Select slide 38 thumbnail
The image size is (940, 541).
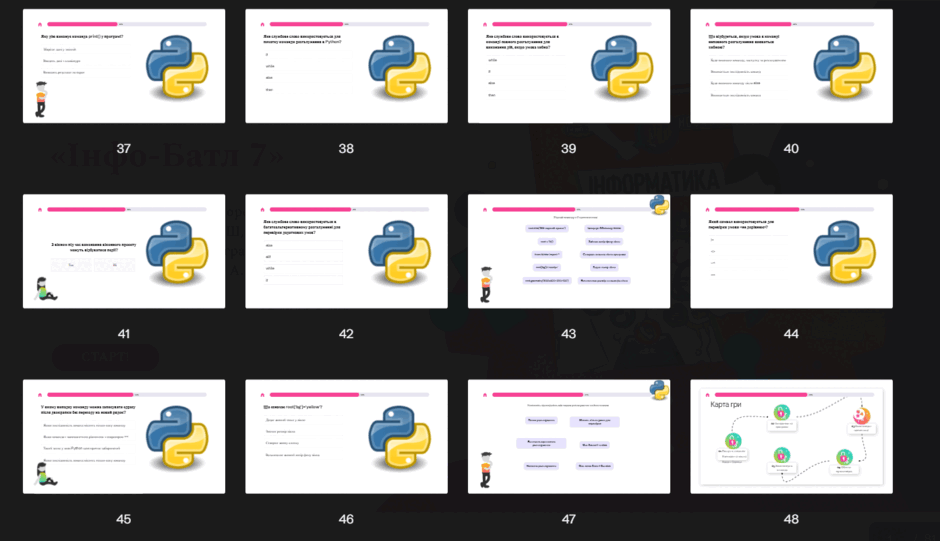pyautogui.click(x=347, y=66)
